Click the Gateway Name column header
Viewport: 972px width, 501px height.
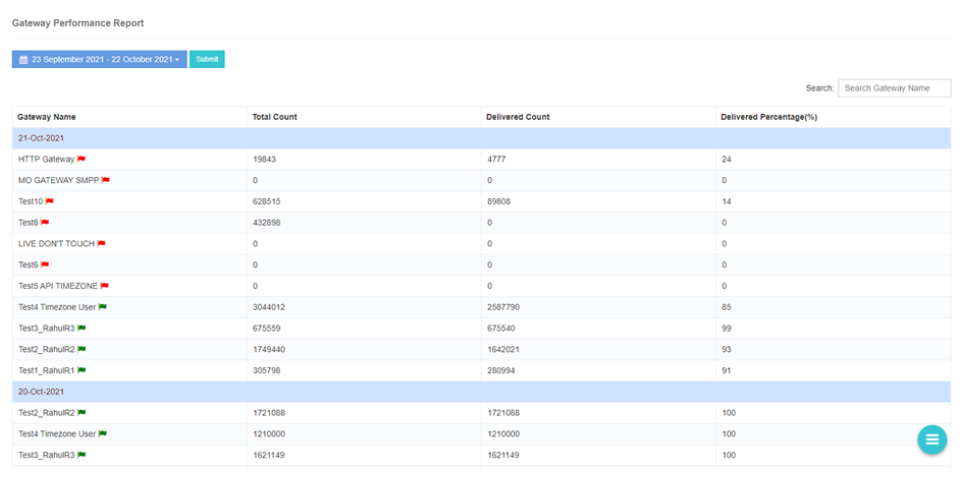tap(46, 117)
